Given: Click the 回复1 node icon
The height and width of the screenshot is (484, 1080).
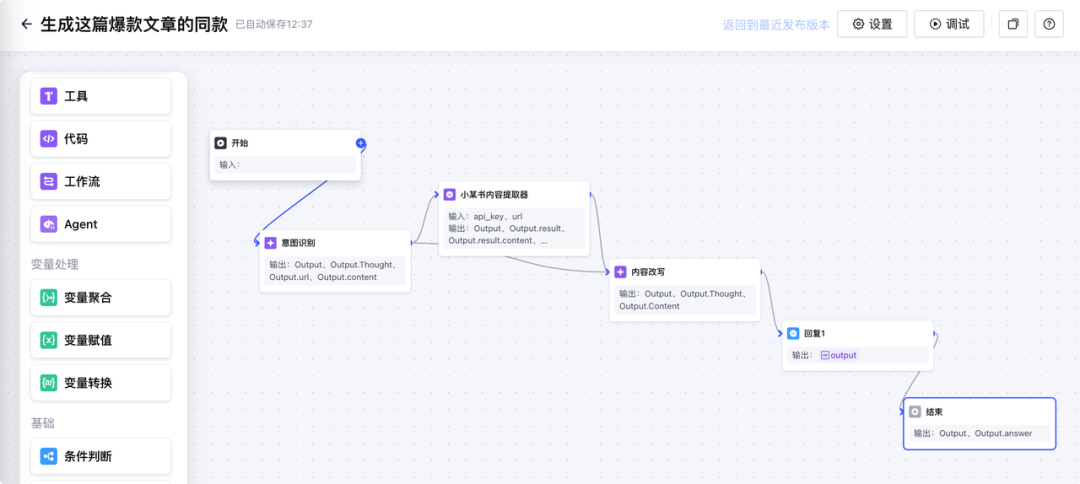Looking at the screenshot, I should pyautogui.click(x=793, y=333).
